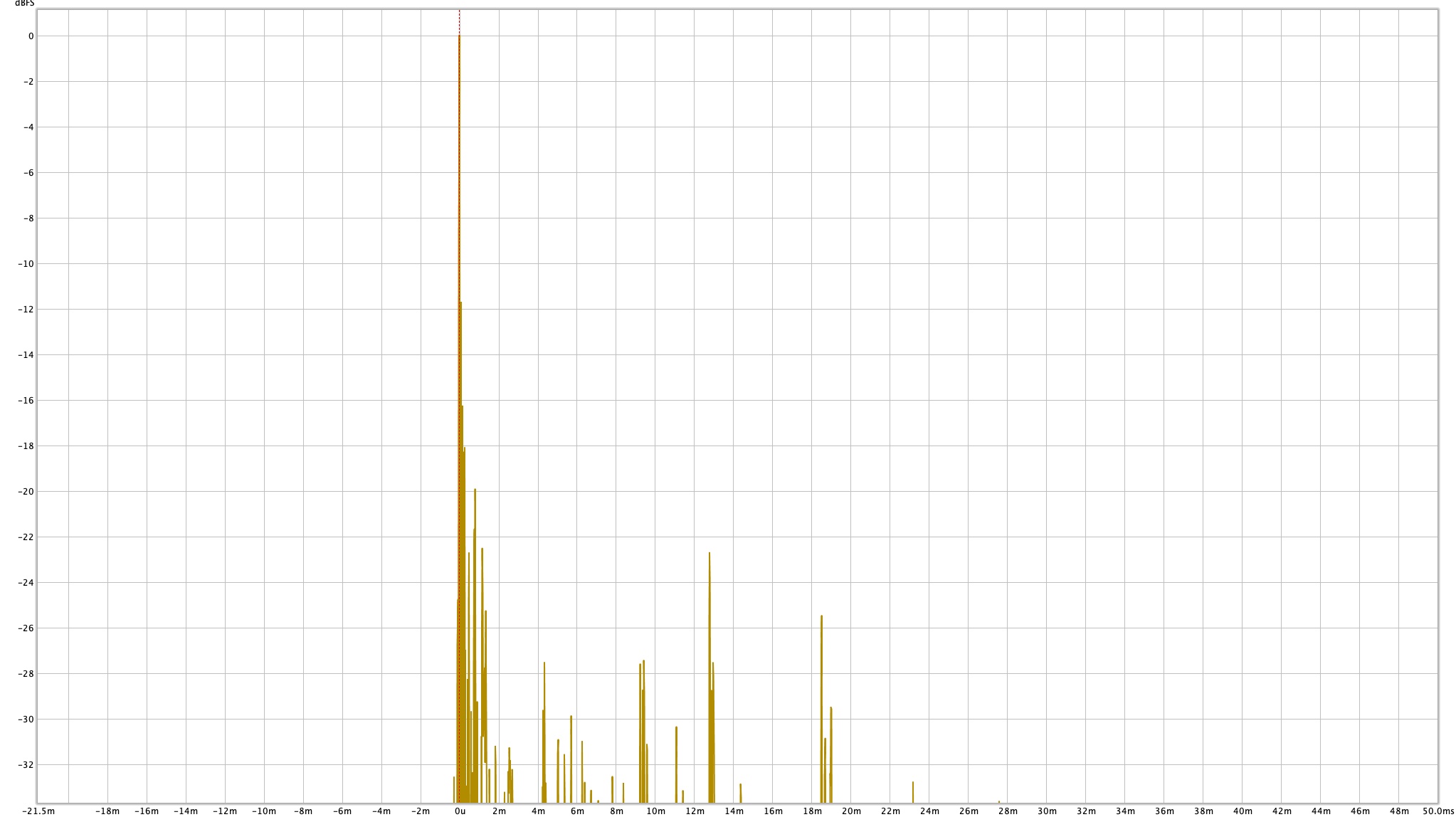Click the tall reflection peak near 12.7 ms
The width and height of the screenshot is (1456, 817).
709,555
